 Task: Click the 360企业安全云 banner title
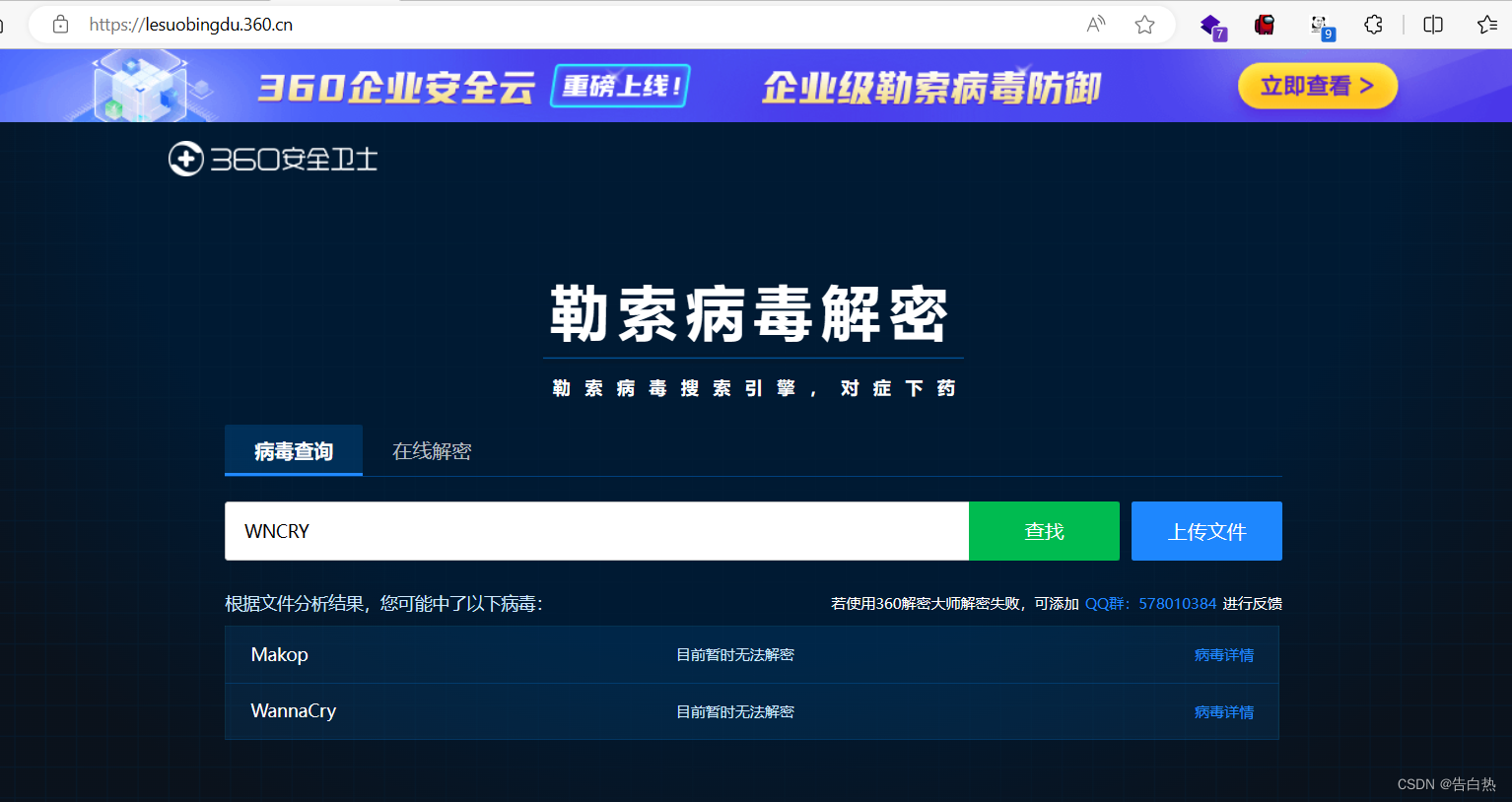[x=396, y=87]
